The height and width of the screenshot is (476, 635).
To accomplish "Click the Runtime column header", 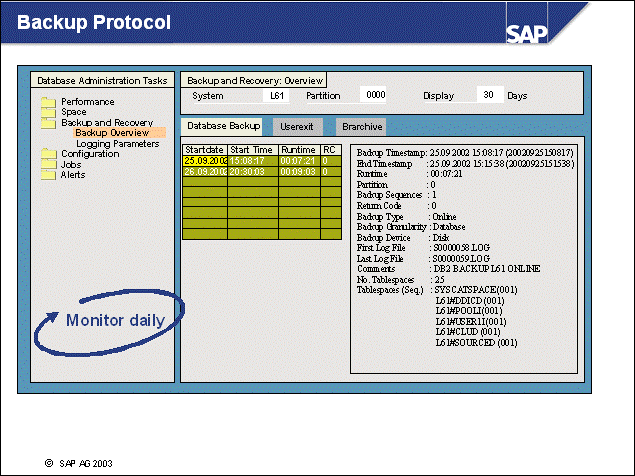I will point(297,150).
